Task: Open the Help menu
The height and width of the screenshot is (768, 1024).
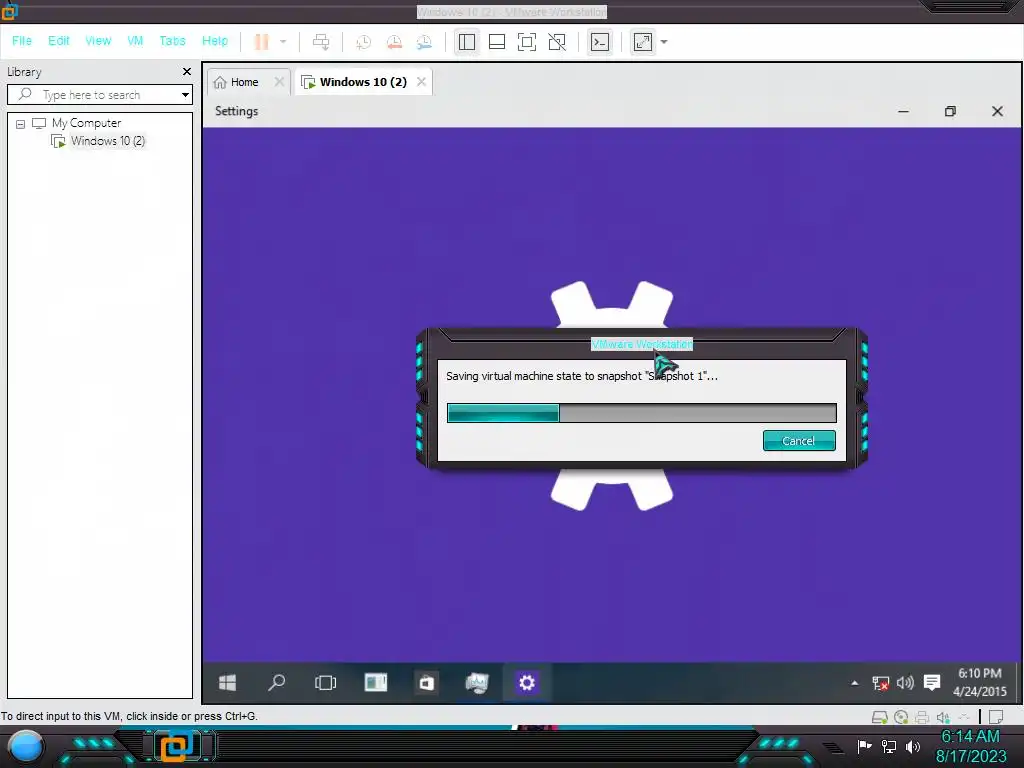Action: 215,40
